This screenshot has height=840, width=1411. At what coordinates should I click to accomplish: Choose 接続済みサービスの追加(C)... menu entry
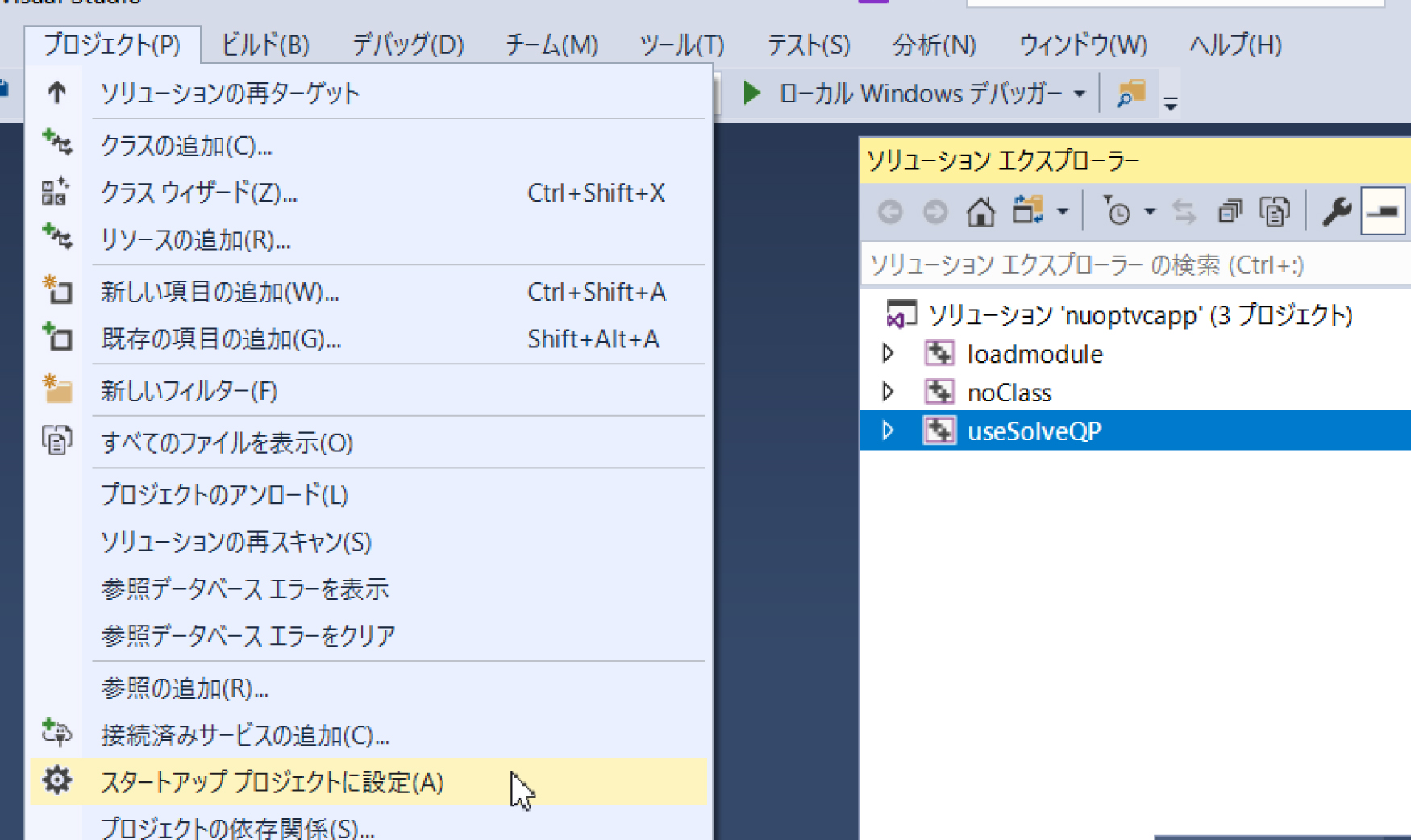[368, 734]
